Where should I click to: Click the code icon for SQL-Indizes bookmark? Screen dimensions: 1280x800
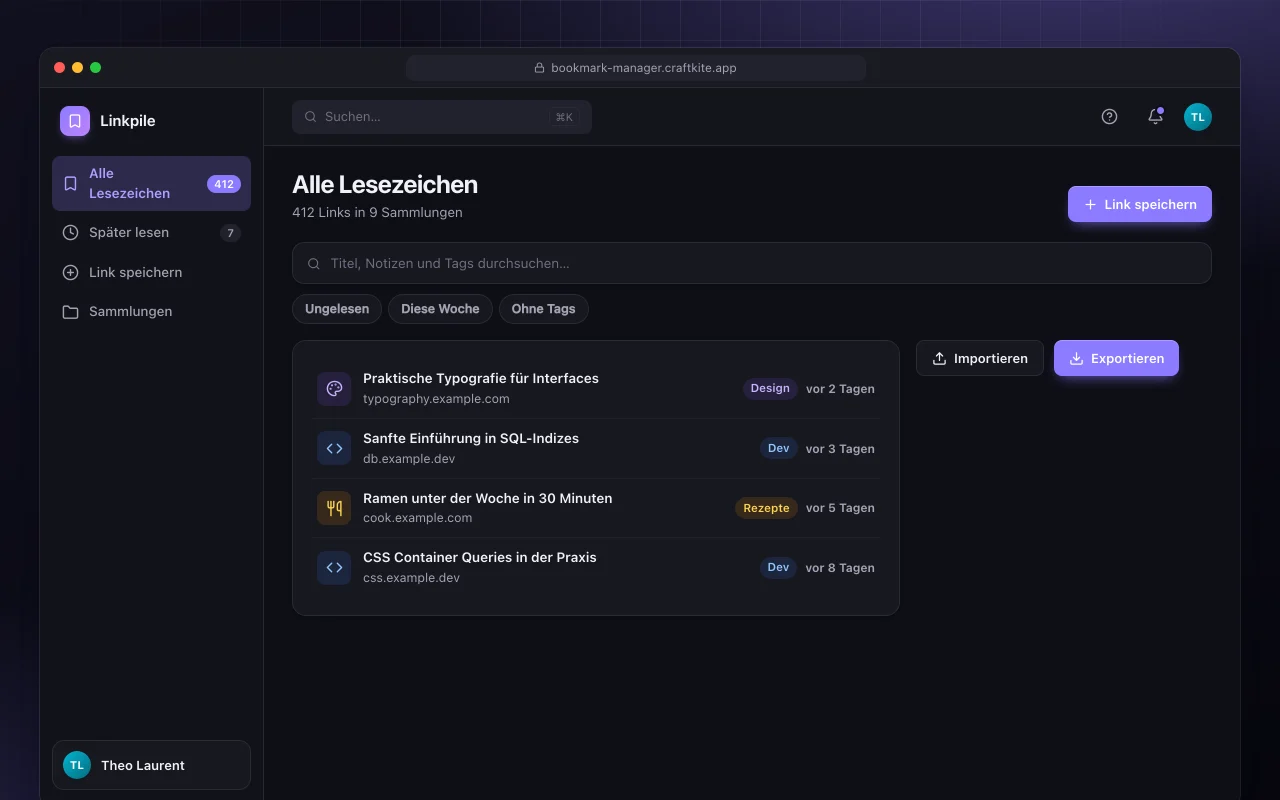tap(334, 448)
